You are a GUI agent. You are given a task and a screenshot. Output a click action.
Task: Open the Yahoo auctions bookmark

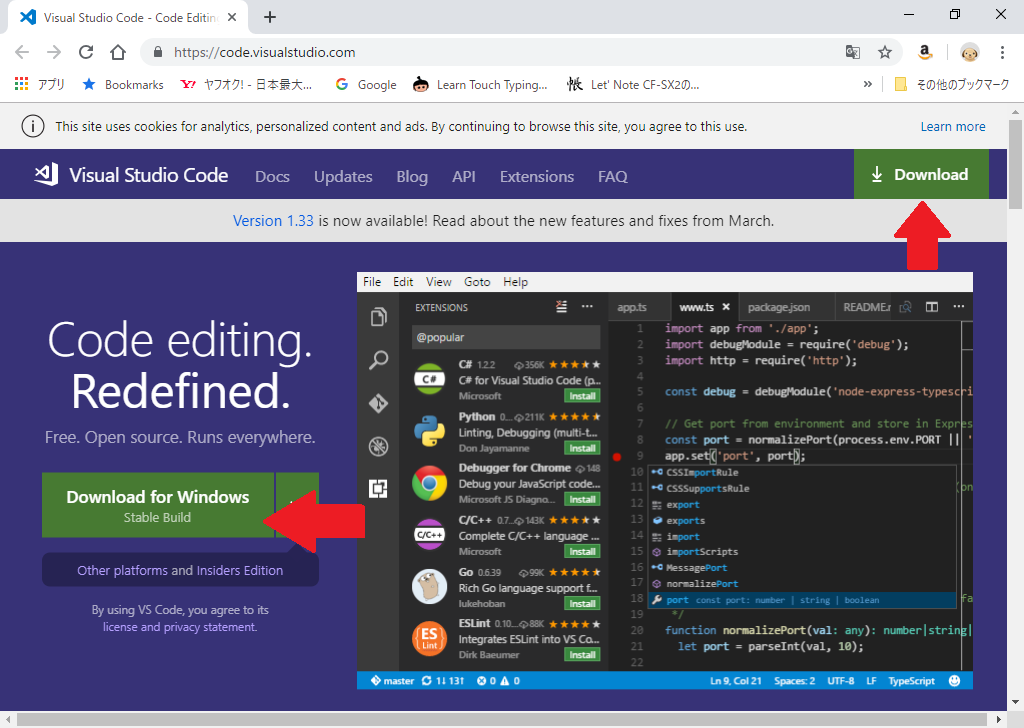[x=246, y=84]
